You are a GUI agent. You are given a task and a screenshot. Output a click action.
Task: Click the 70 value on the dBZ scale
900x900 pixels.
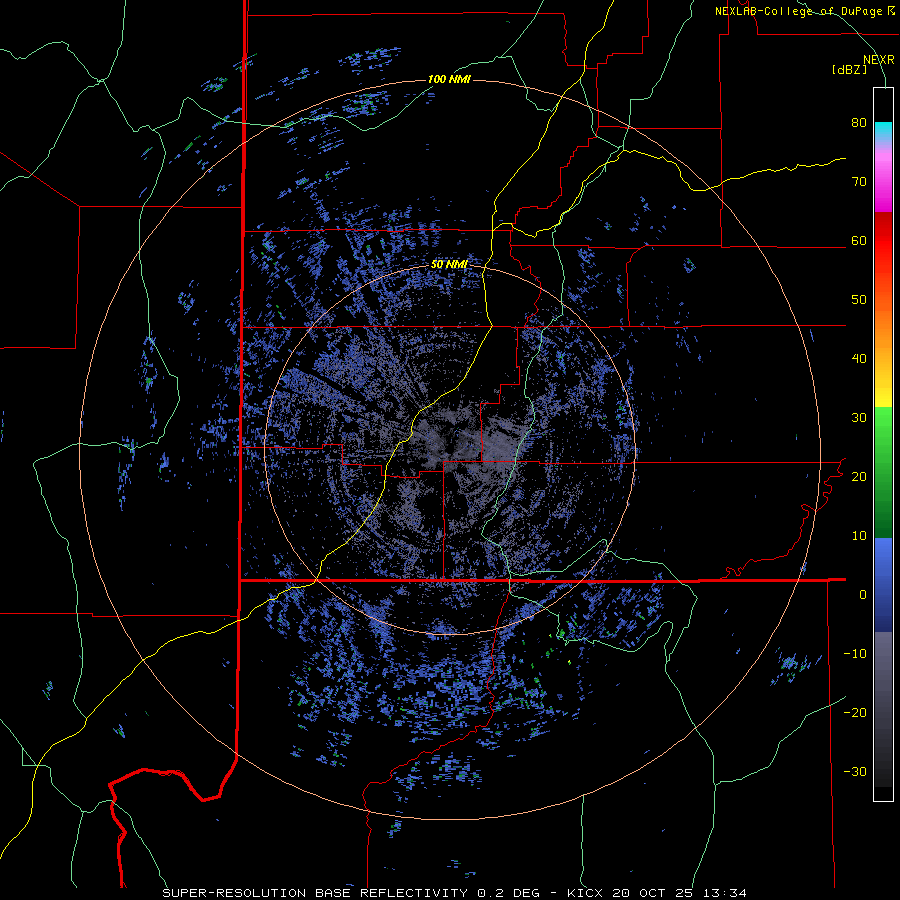click(859, 182)
